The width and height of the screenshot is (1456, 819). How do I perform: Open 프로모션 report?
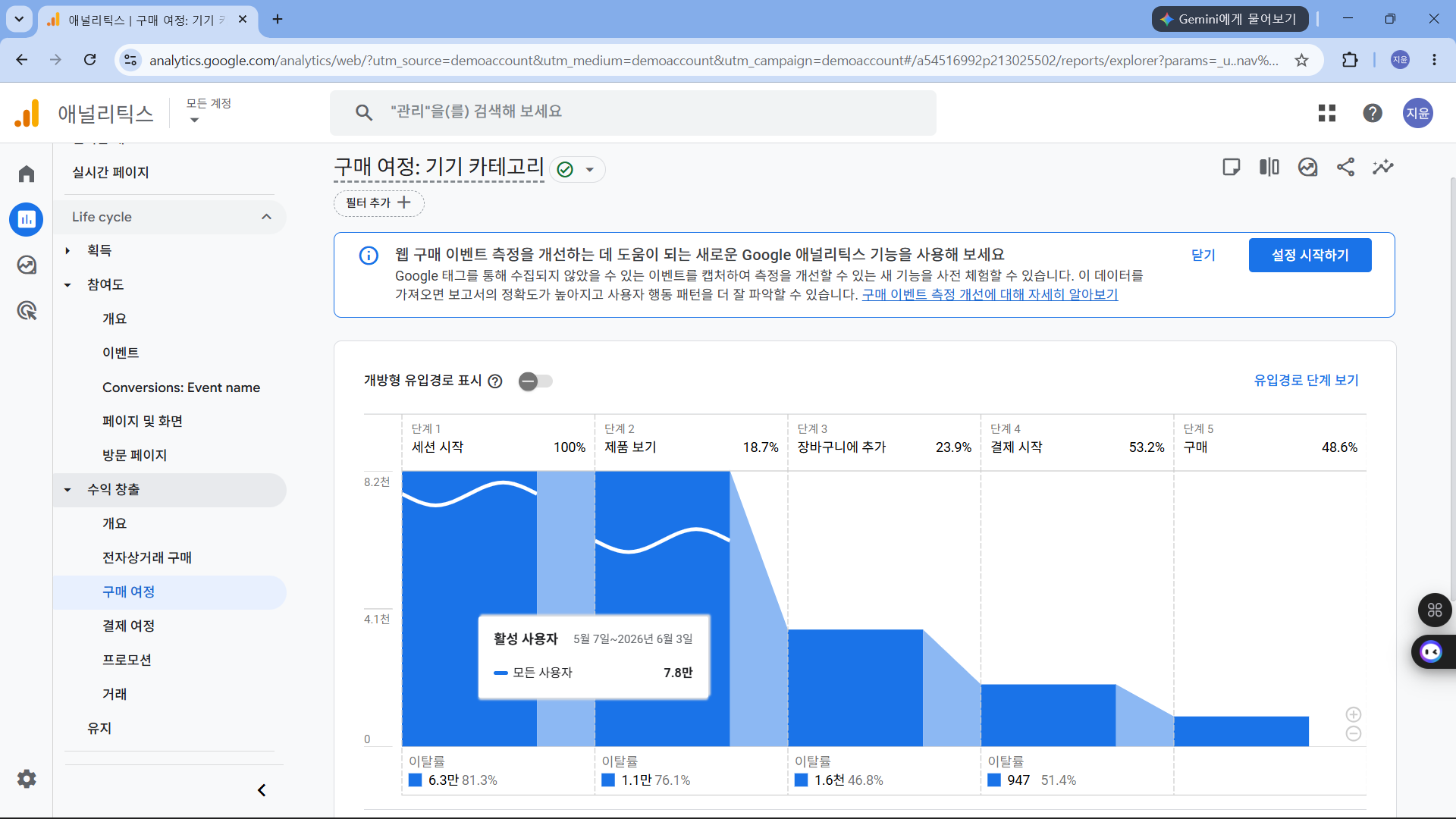pos(127,660)
